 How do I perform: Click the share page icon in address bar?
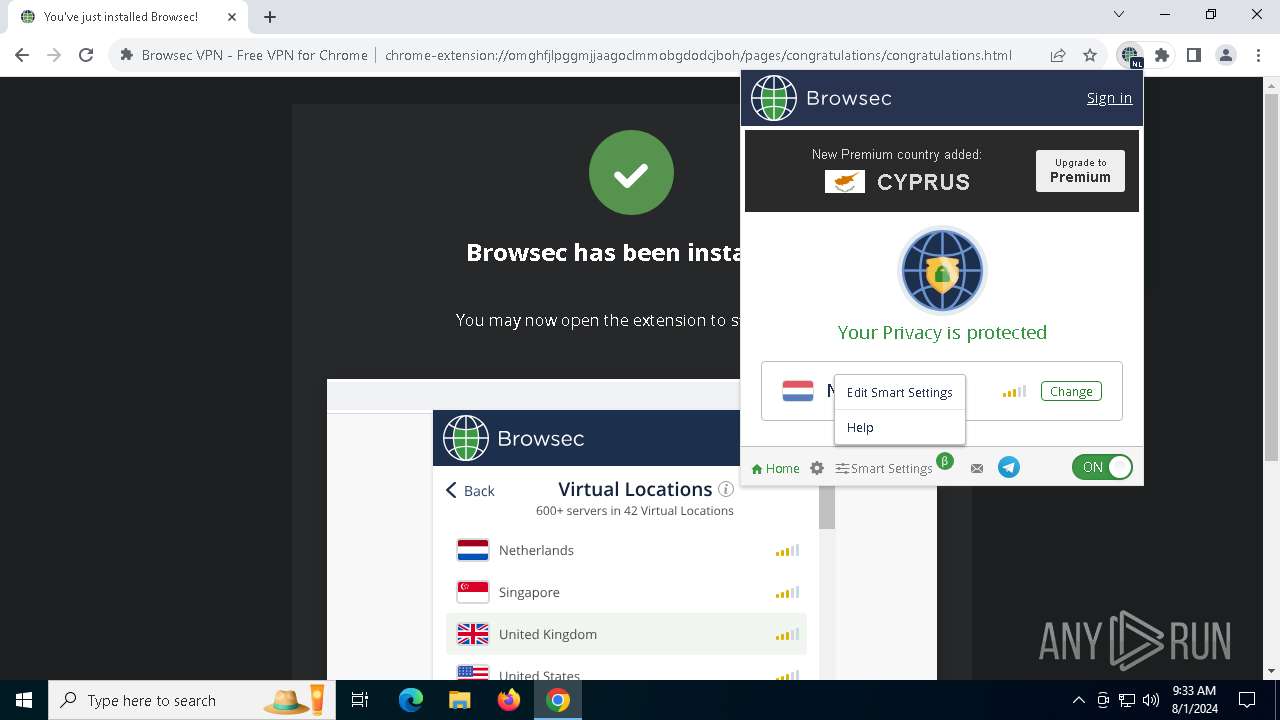1058,56
